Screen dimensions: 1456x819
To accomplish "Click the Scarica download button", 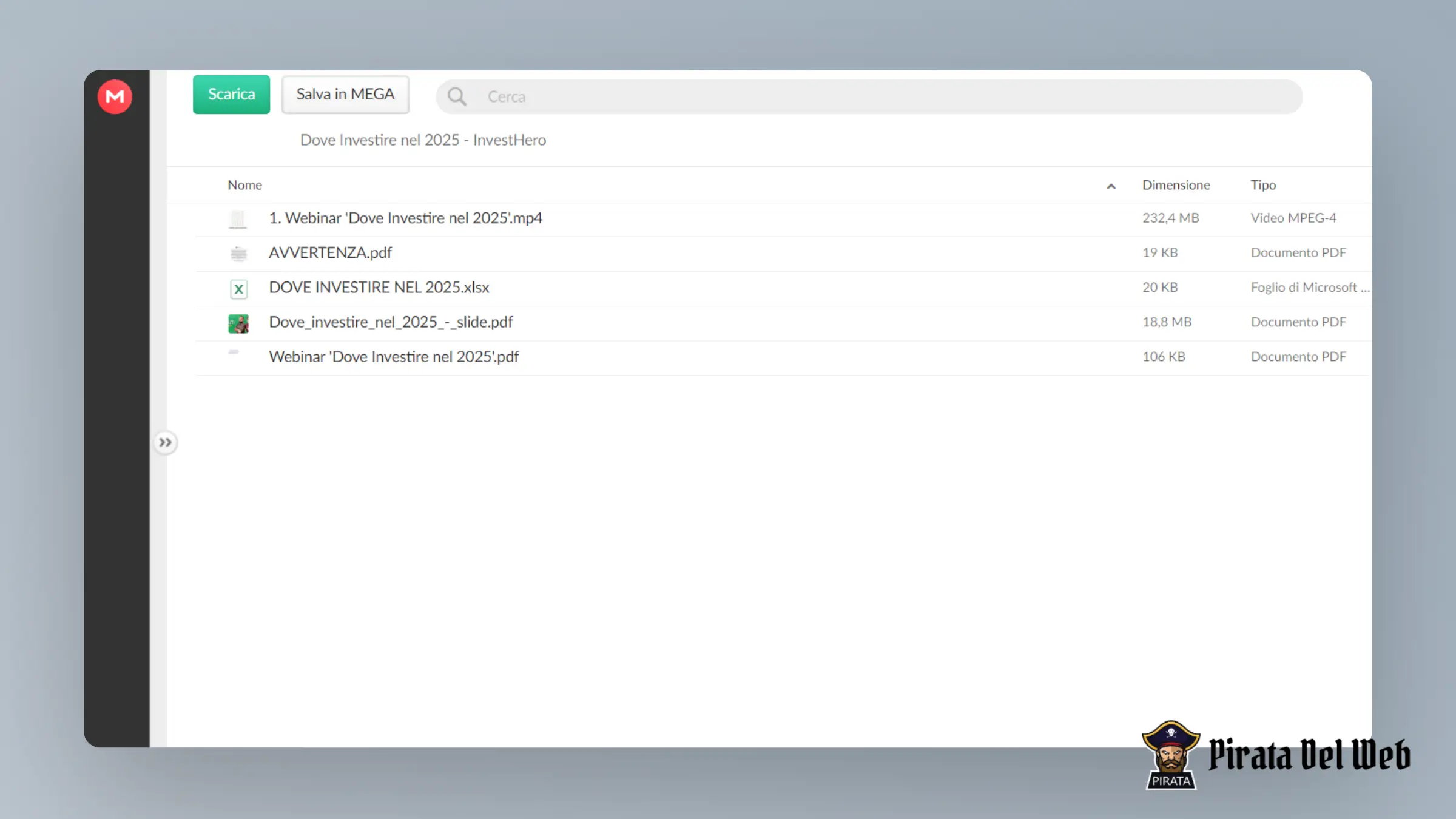I will 231,95.
